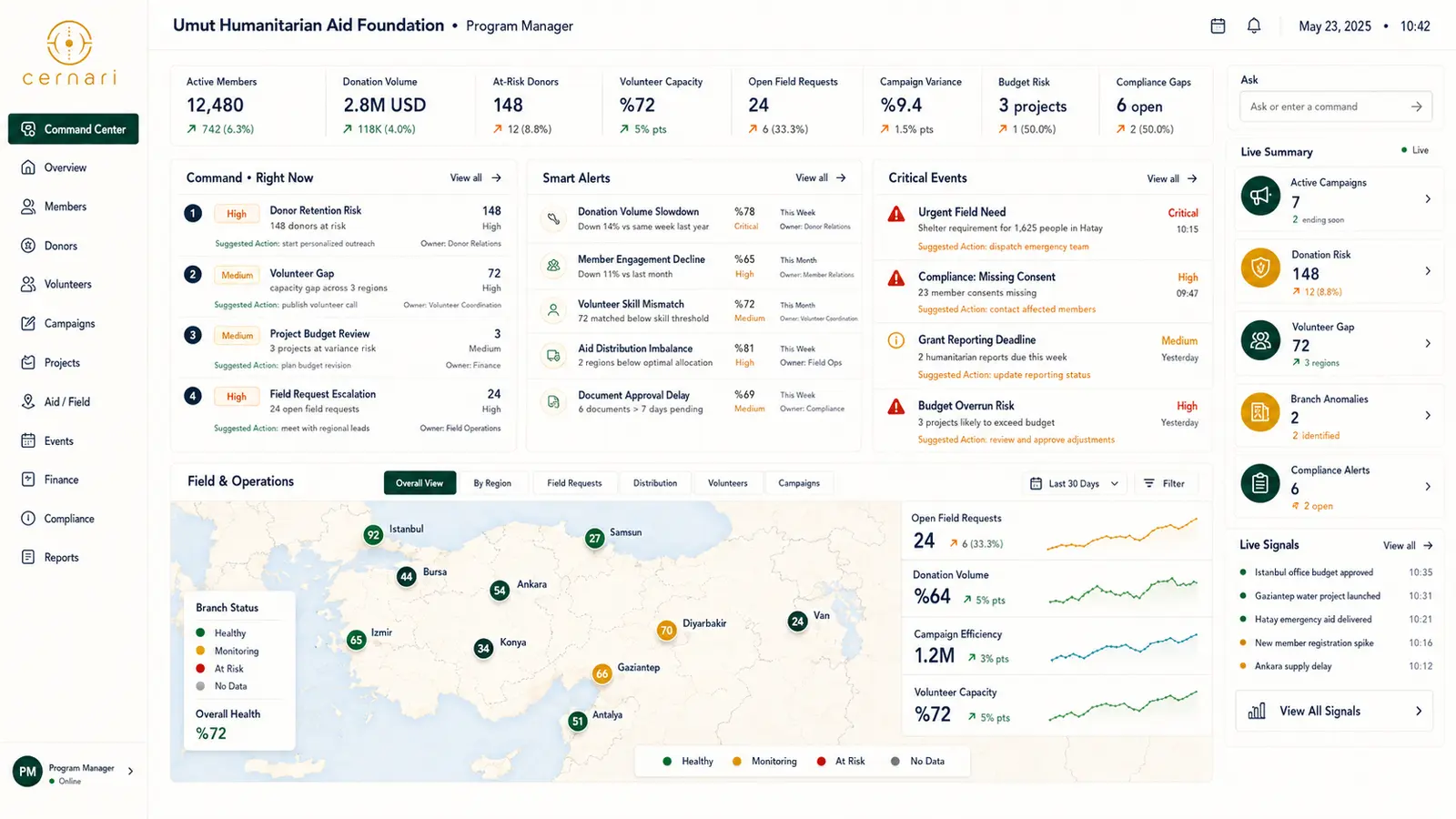
Task: Click View all in Live Signals
Action: [x=1408, y=545]
